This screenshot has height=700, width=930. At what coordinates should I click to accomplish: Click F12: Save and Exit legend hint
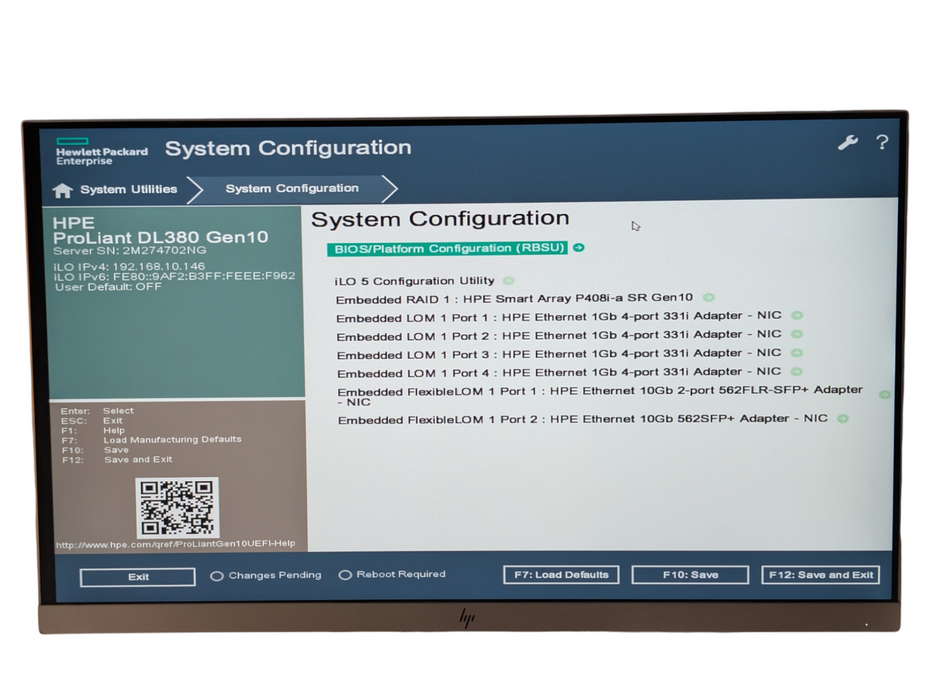[117, 460]
